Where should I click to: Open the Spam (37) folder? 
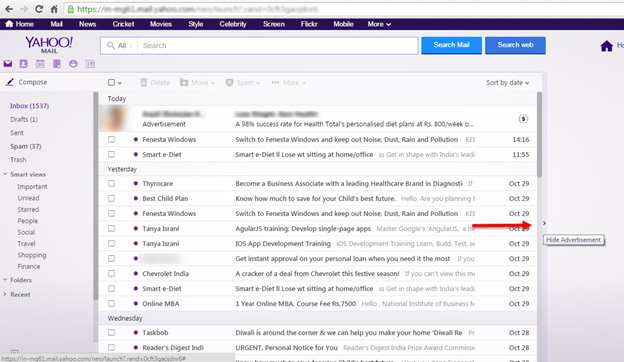pos(25,146)
